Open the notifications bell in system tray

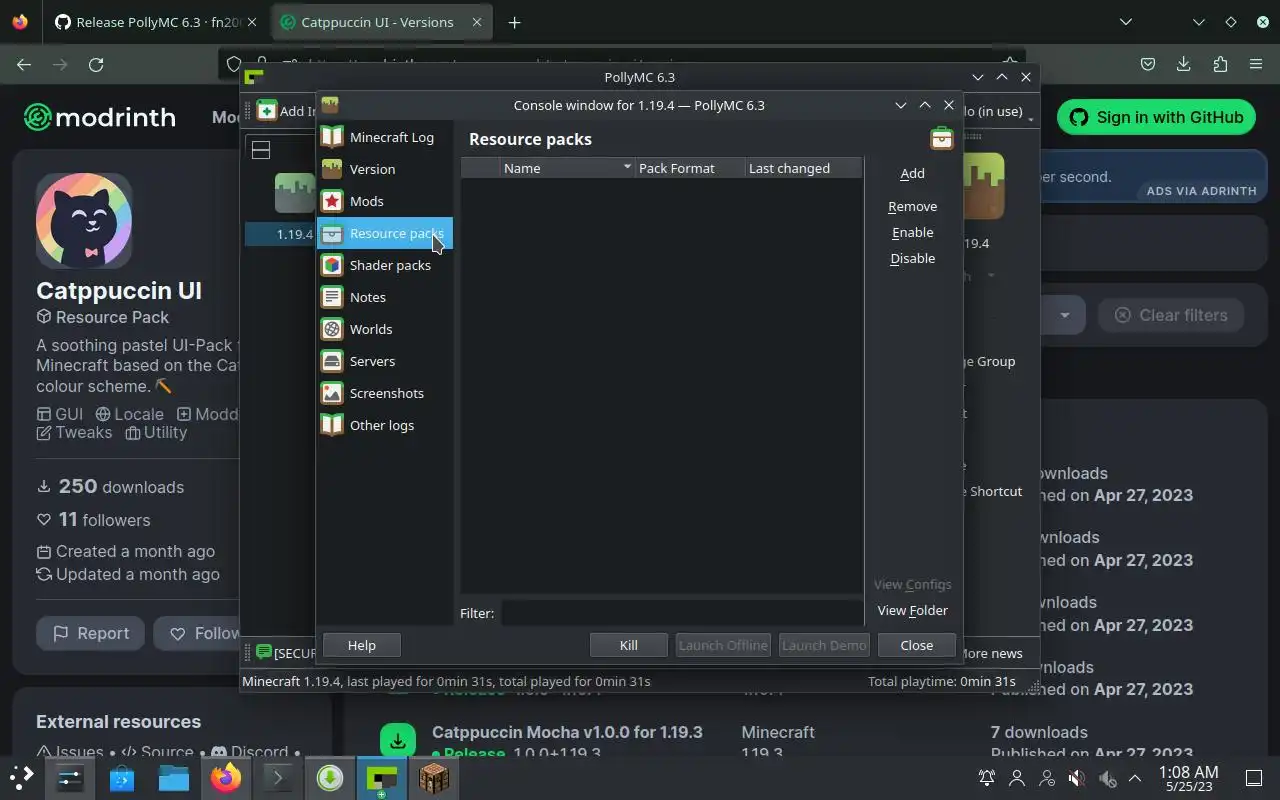click(x=987, y=778)
